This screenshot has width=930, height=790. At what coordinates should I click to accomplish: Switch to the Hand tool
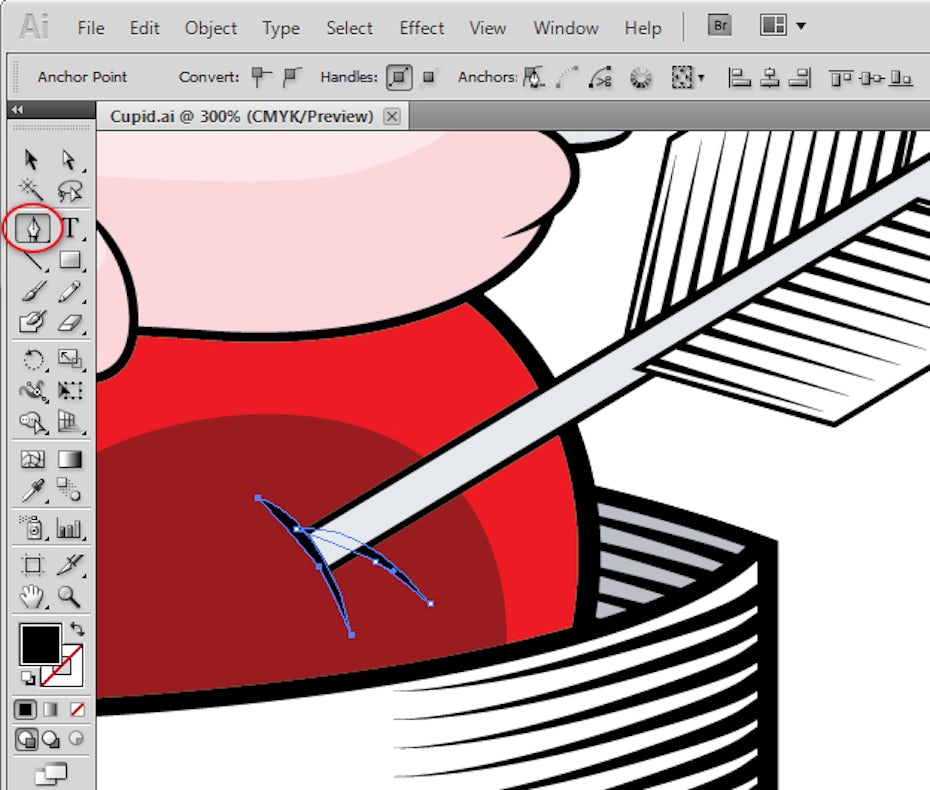33,597
